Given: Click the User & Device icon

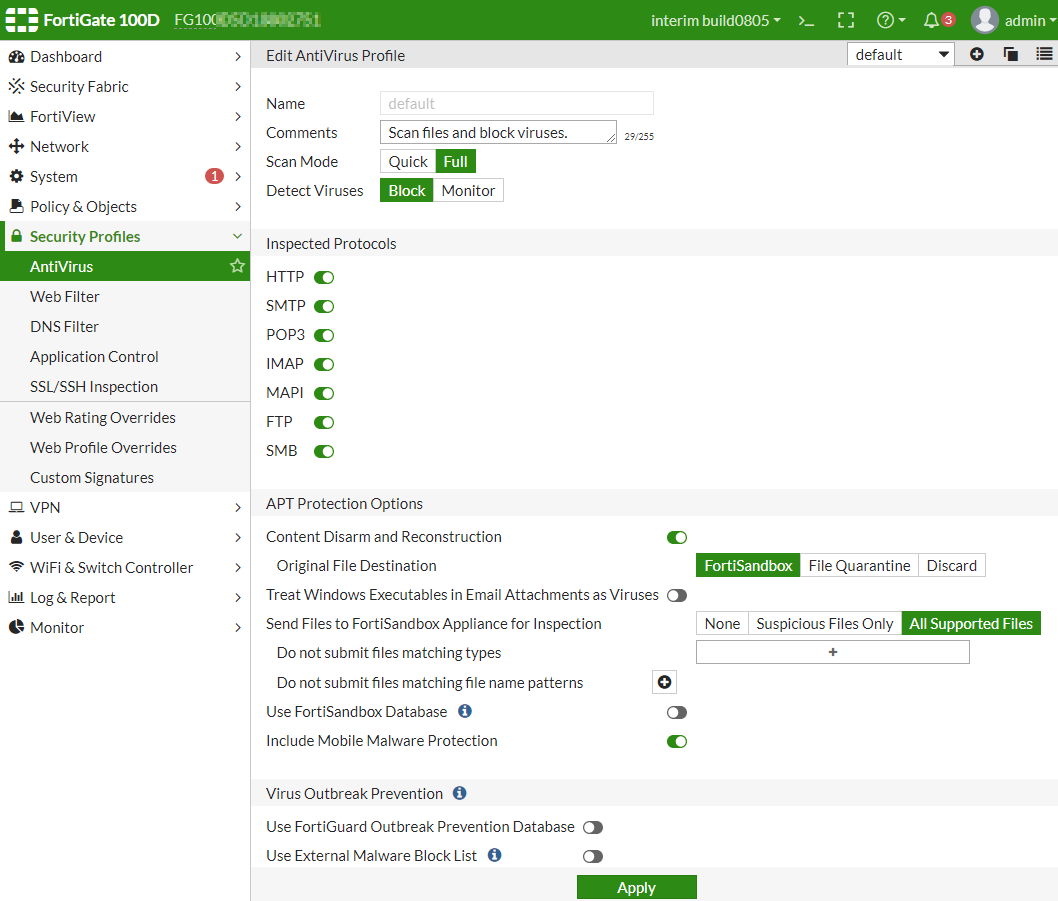Looking at the screenshot, I should (x=16, y=537).
